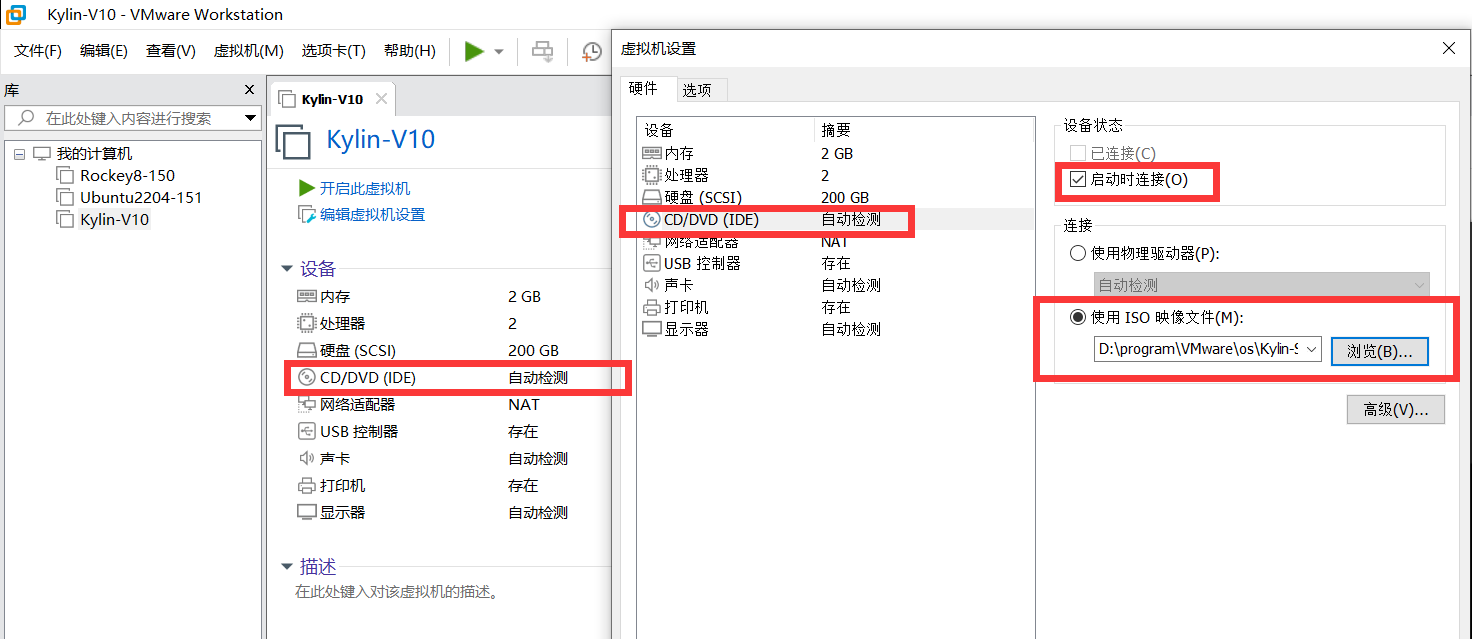The image size is (1472, 639).
Task: Collapse the 我的计算机 tree node
Action: click(19, 154)
